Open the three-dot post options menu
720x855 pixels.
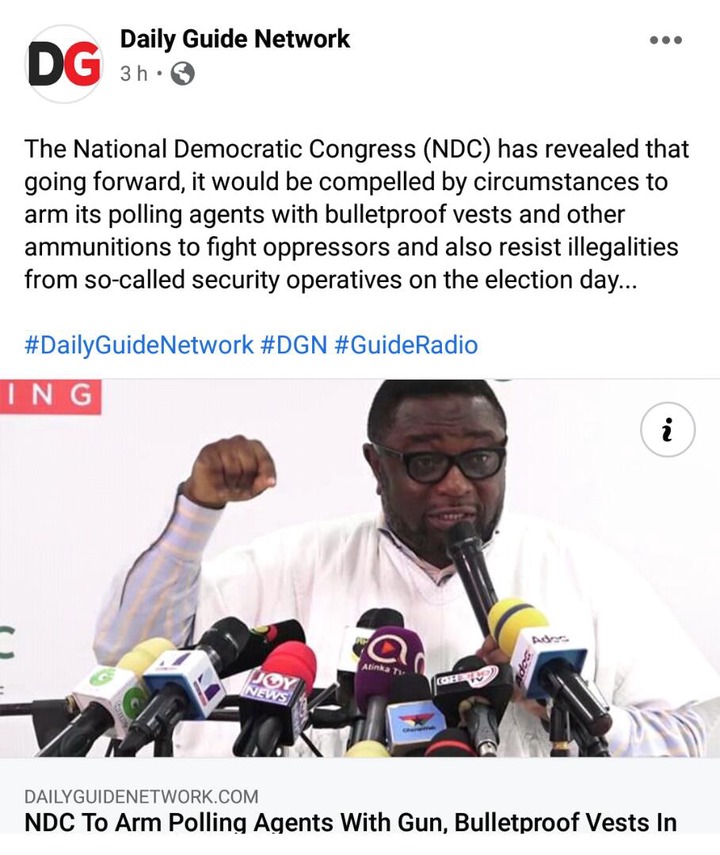point(666,40)
